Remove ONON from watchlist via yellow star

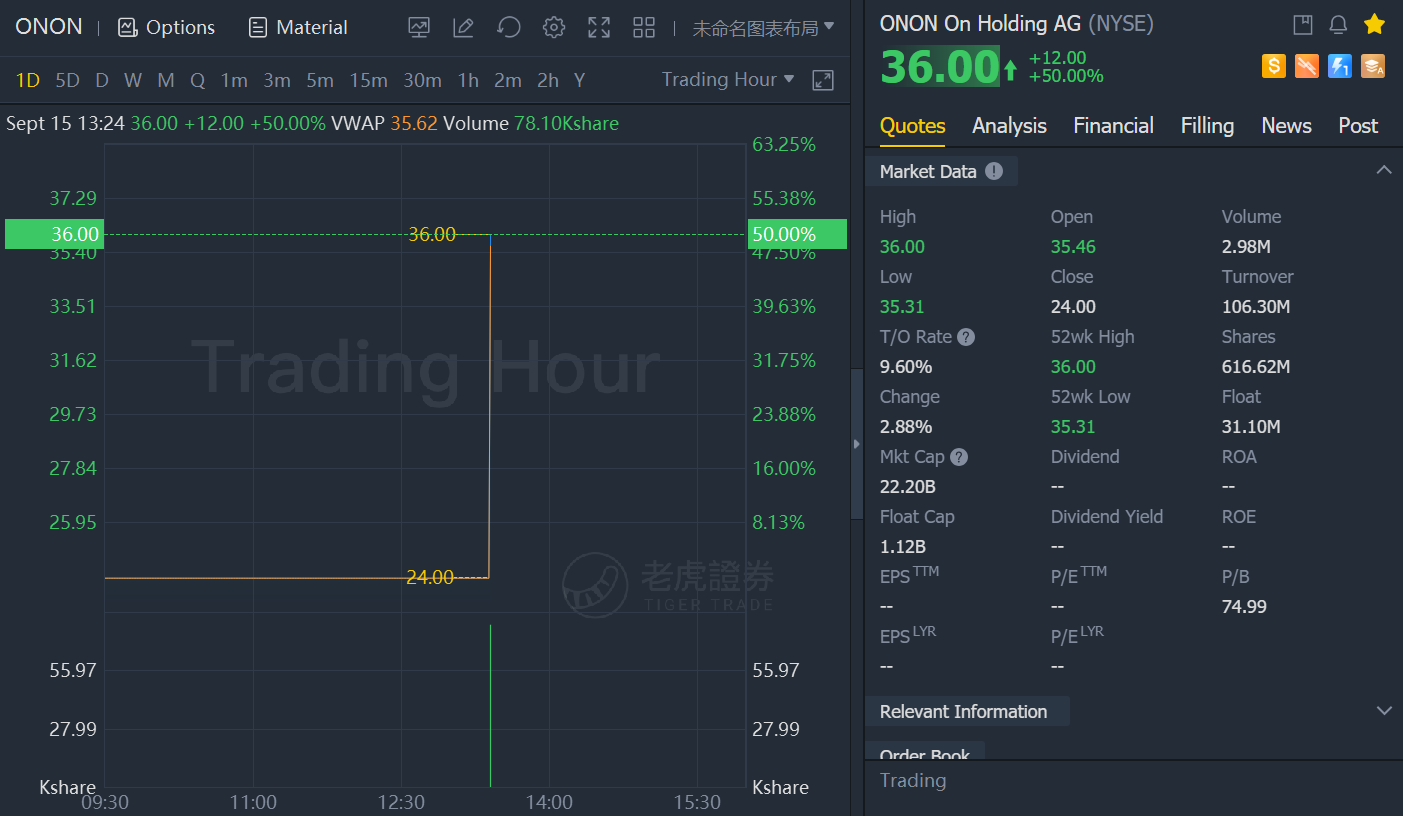(x=1374, y=24)
